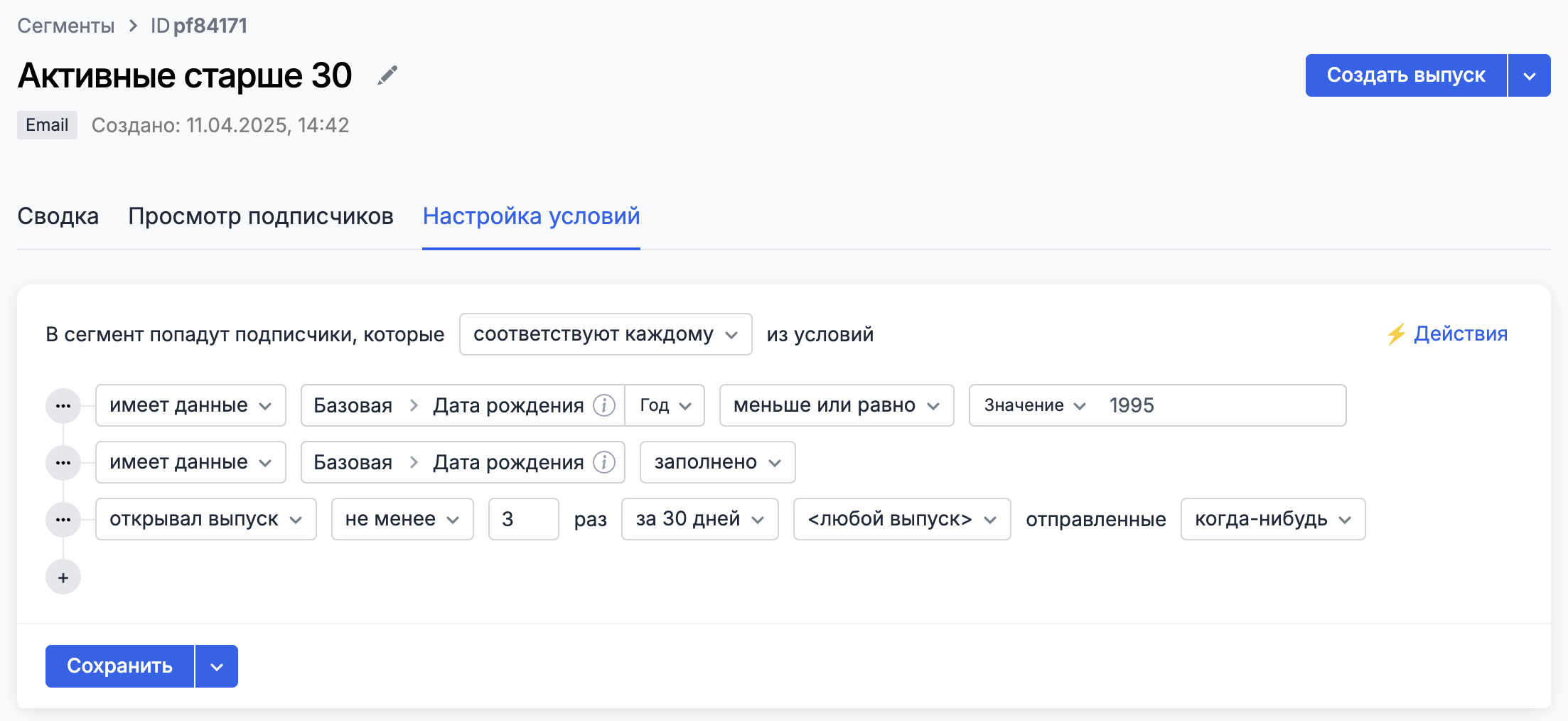Navigate back via the Сегменты breadcrumb link
The image size is (1568, 721).
click(x=65, y=25)
